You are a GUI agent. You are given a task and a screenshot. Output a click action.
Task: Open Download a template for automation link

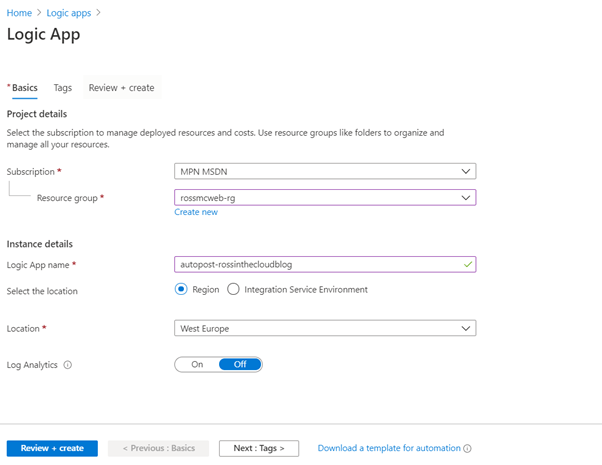click(389, 448)
